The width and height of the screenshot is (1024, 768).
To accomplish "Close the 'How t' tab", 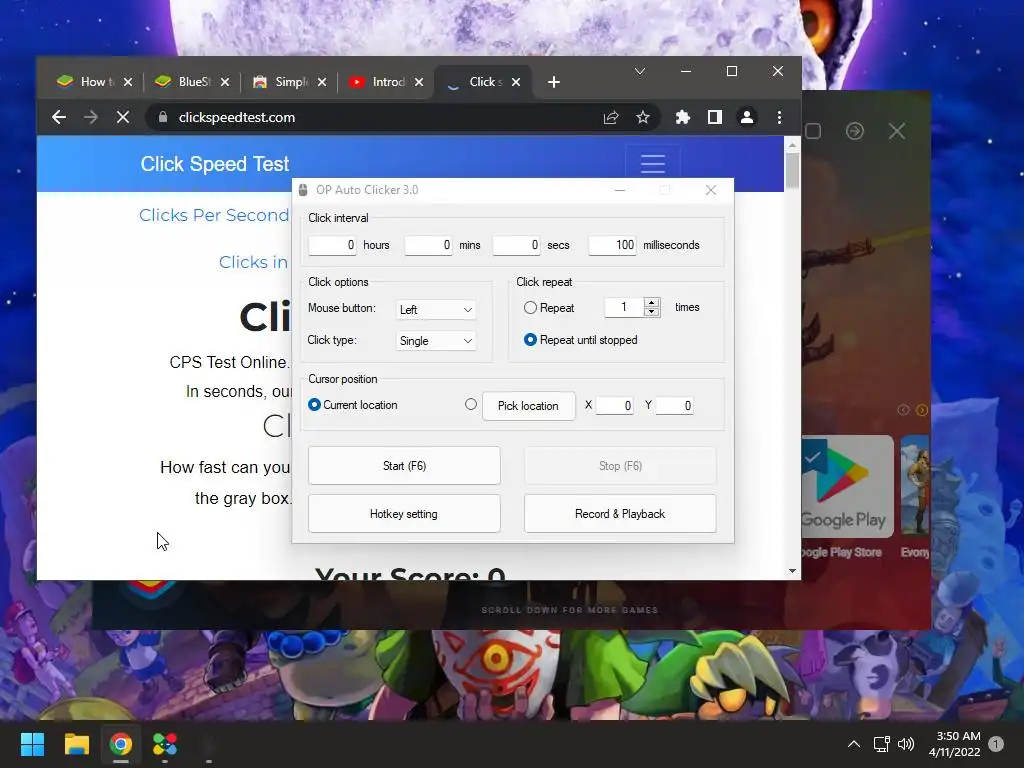I will tap(128, 82).
